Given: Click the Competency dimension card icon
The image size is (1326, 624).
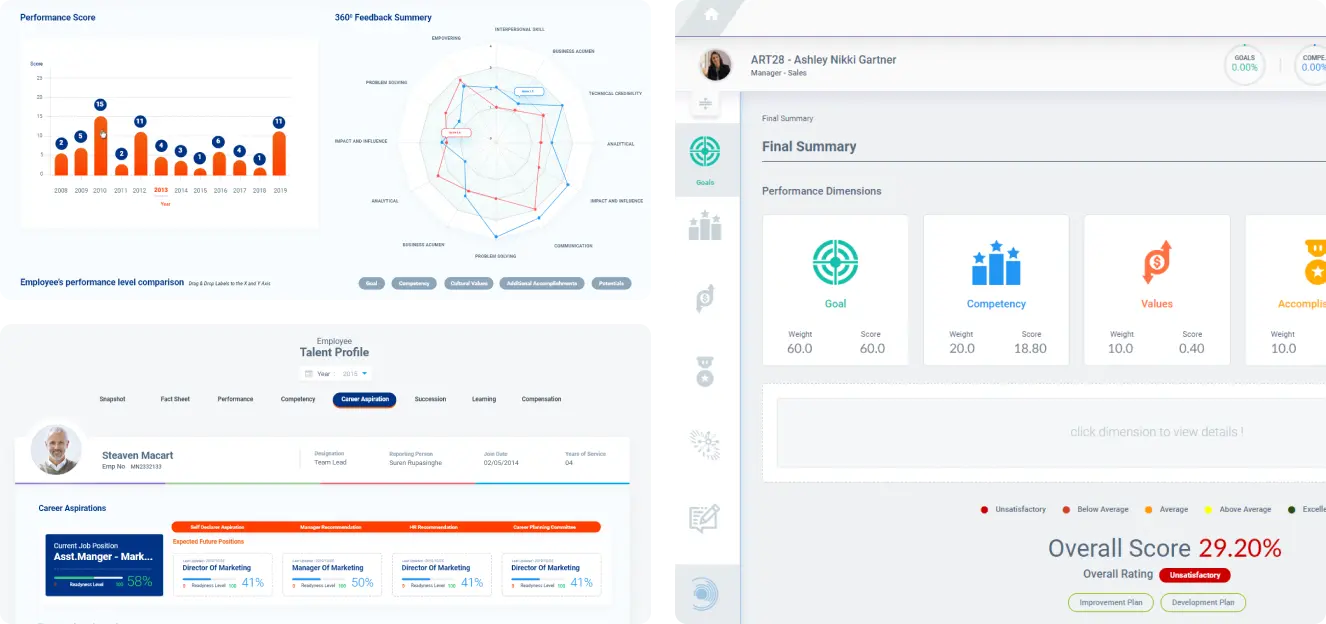Looking at the screenshot, I should (996, 264).
